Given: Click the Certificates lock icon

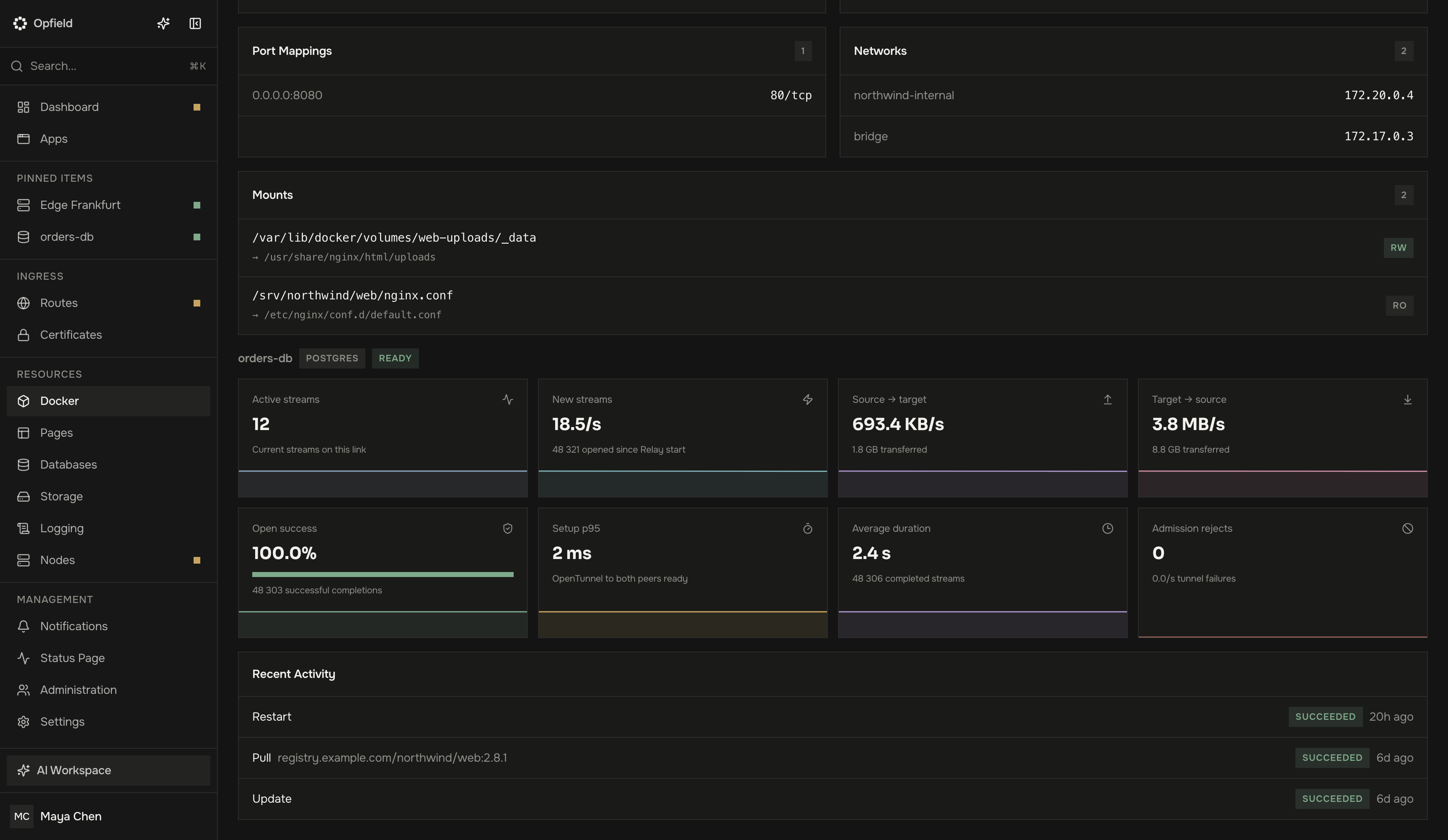Looking at the screenshot, I should coord(23,335).
